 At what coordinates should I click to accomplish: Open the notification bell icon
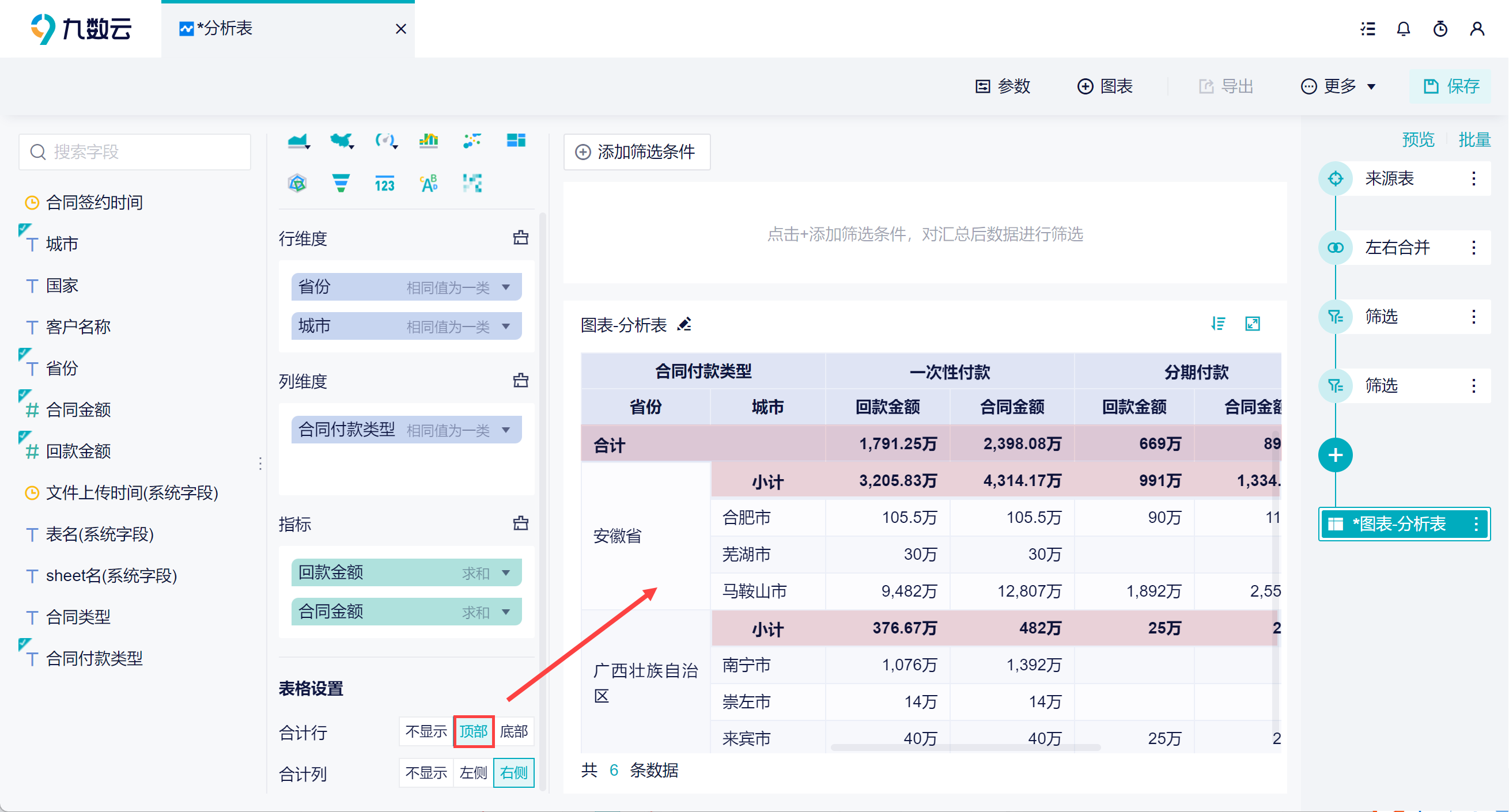pos(1403,29)
